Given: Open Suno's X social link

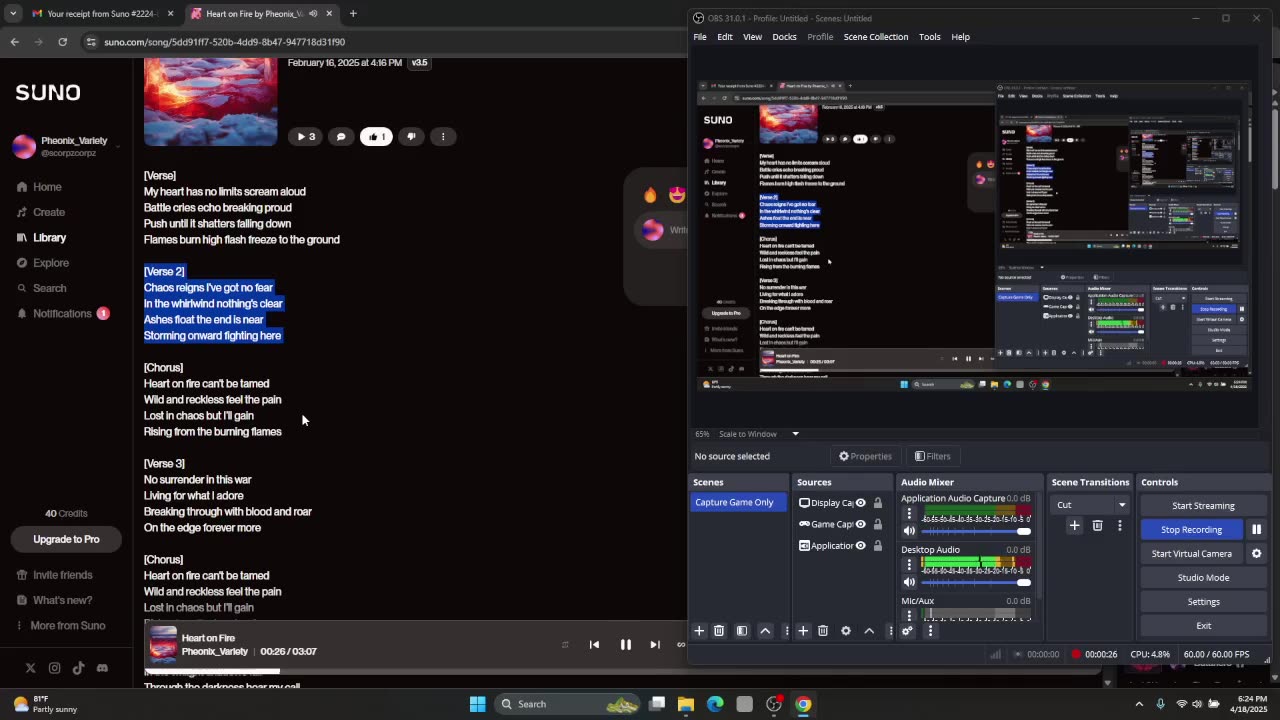Looking at the screenshot, I should [x=30, y=668].
